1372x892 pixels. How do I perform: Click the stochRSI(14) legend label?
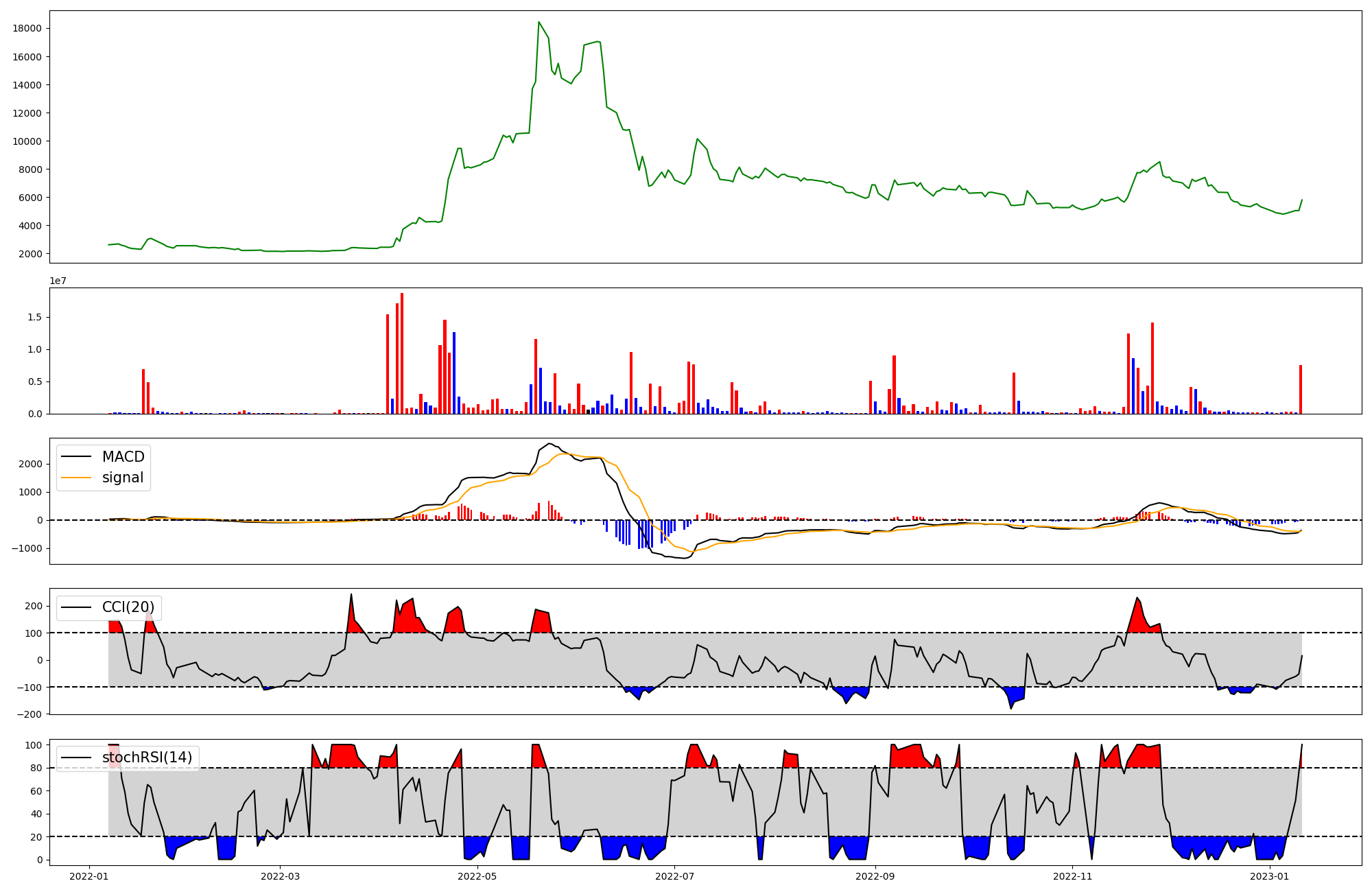(147, 758)
